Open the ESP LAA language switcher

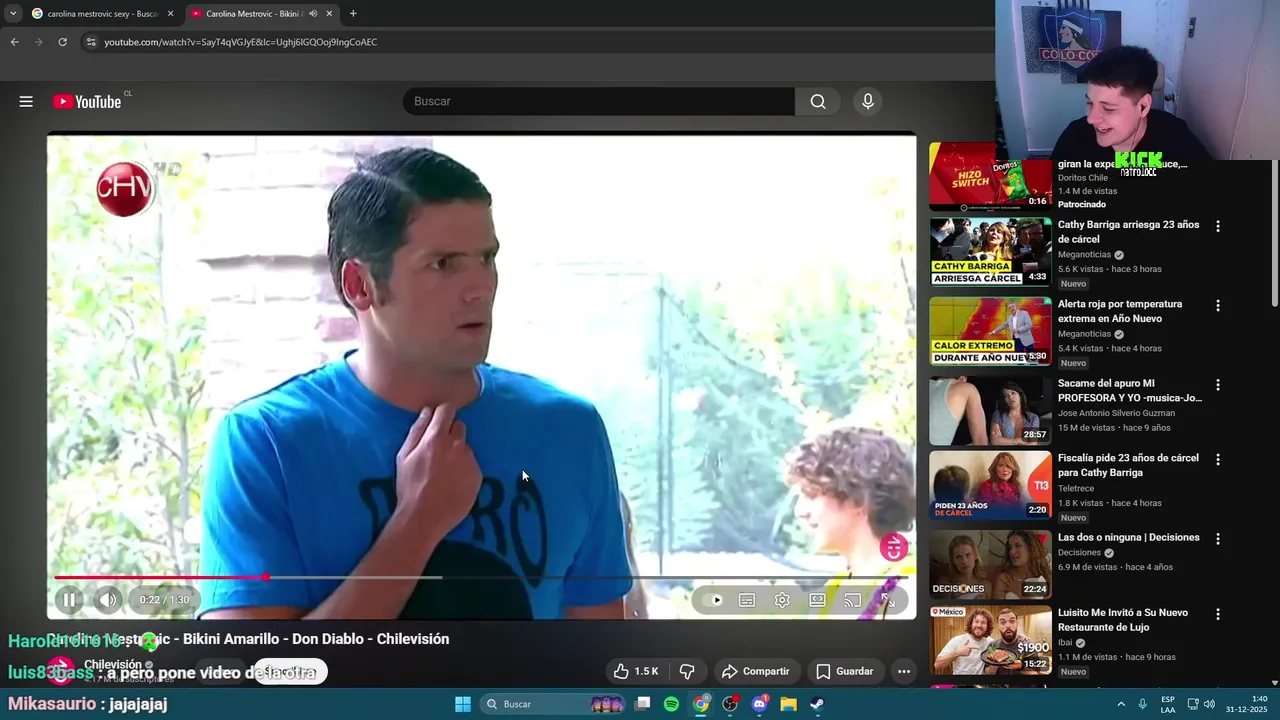(1168, 704)
